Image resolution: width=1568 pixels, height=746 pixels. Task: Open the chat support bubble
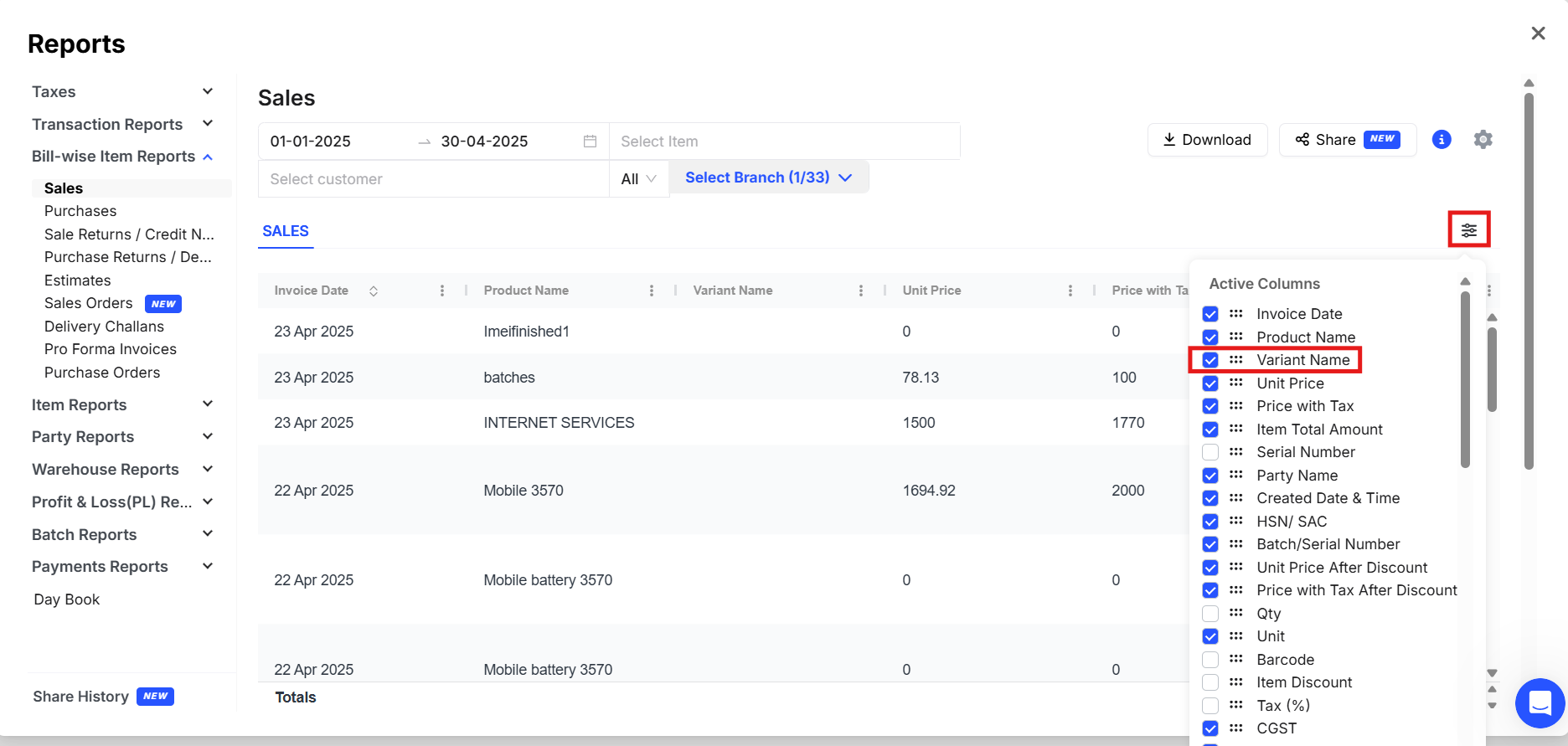1540,702
